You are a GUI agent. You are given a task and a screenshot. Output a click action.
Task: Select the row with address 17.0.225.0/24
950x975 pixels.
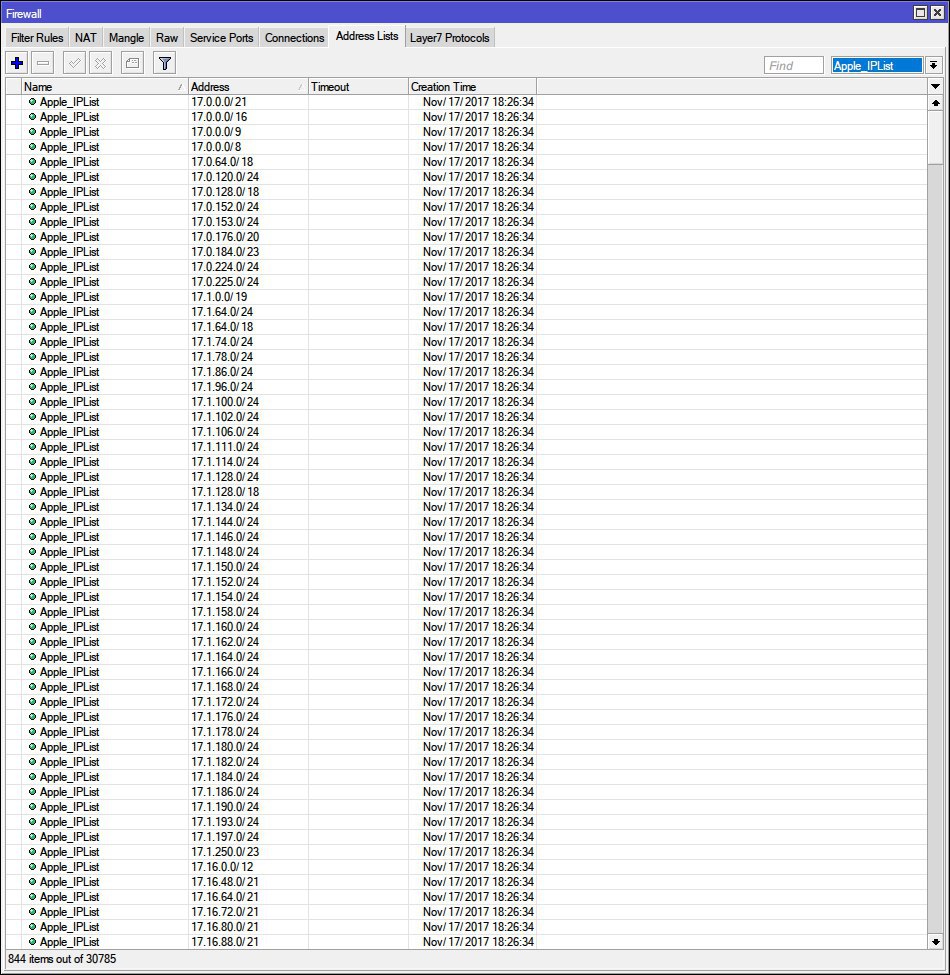coord(466,282)
